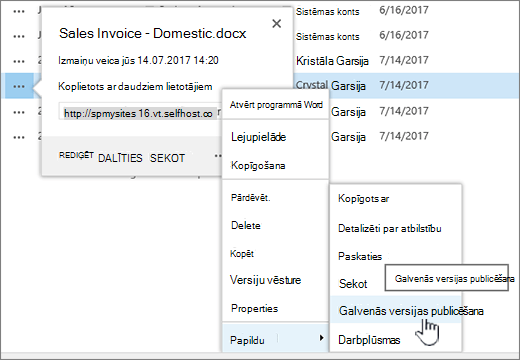Choose Atvērt programmā Word
Image resolution: width=520 pixels, height=360 pixels.
point(276,105)
